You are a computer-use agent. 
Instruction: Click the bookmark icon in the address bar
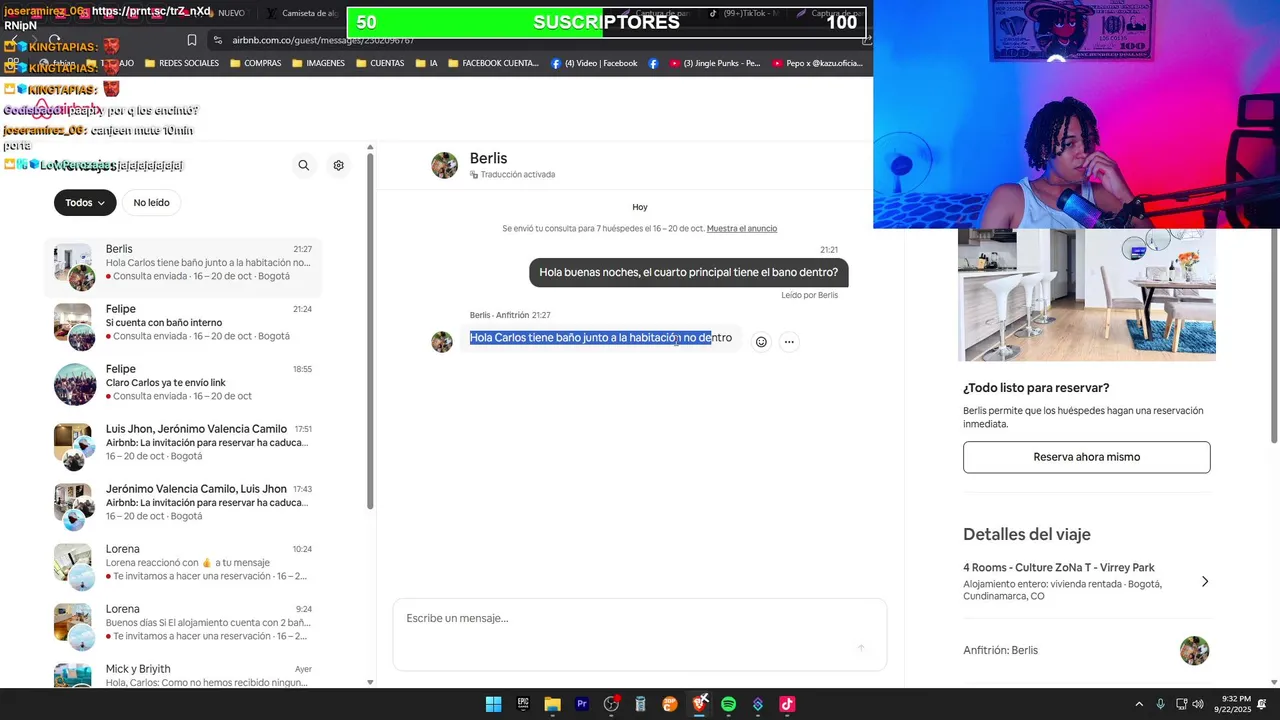tap(192, 40)
